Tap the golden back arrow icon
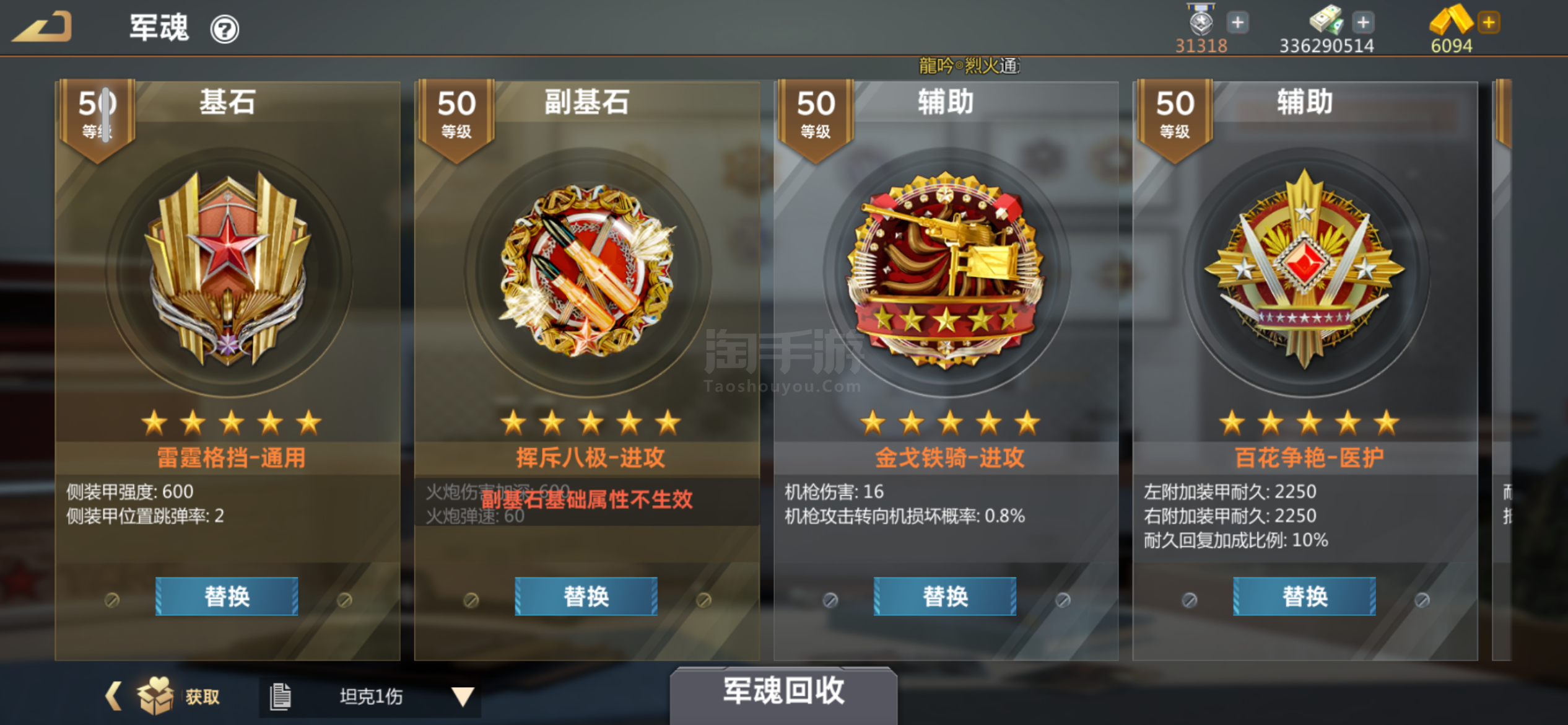 click(x=42, y=28)
